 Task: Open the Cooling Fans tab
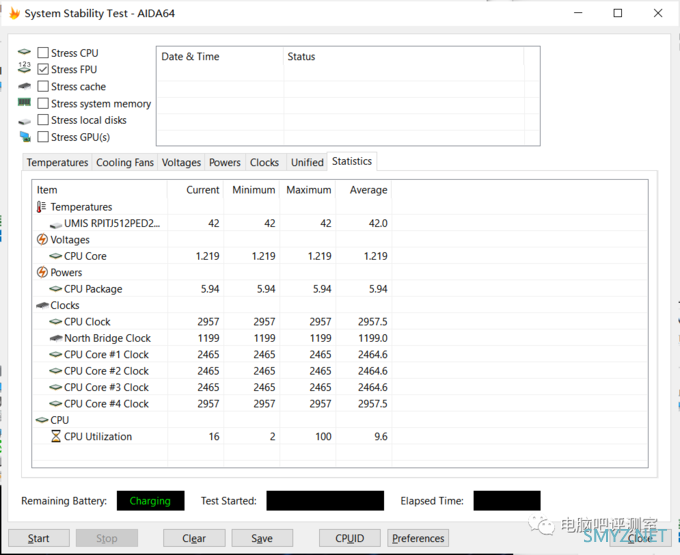coord(125,163)
